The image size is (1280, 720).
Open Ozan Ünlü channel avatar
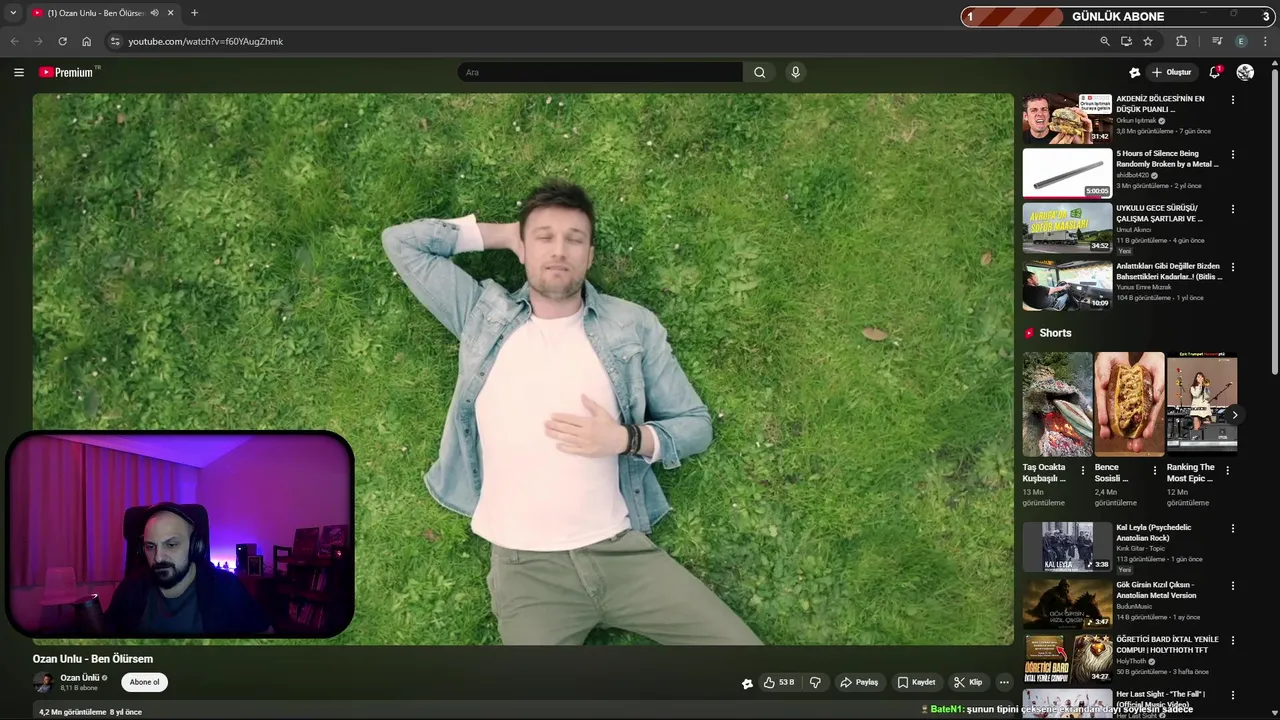click(43, 682)
